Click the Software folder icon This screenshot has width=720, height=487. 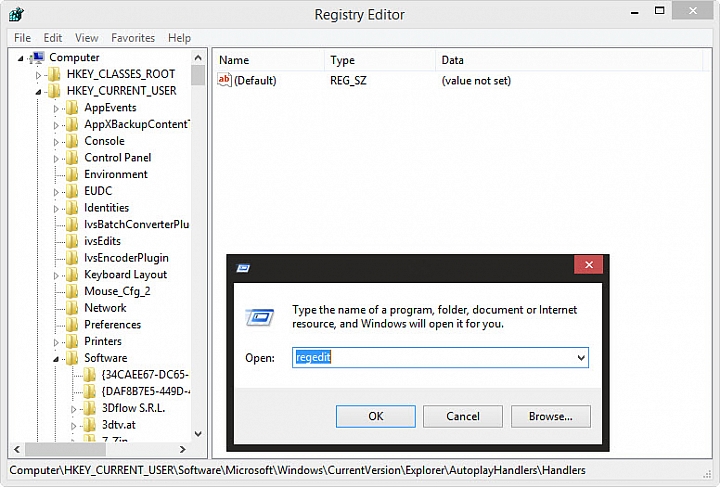pos(72,358)
